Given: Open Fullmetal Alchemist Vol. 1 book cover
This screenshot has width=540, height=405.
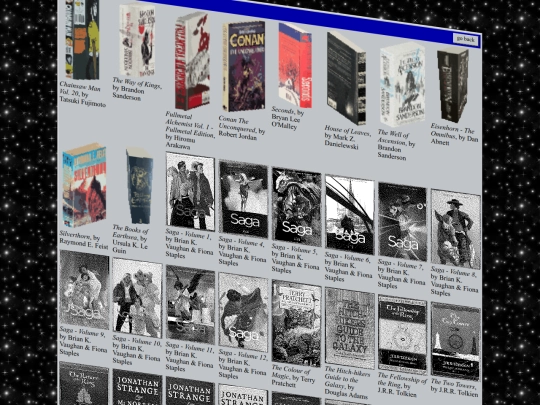Looking at the screenshot, I should tap(192, 61).
